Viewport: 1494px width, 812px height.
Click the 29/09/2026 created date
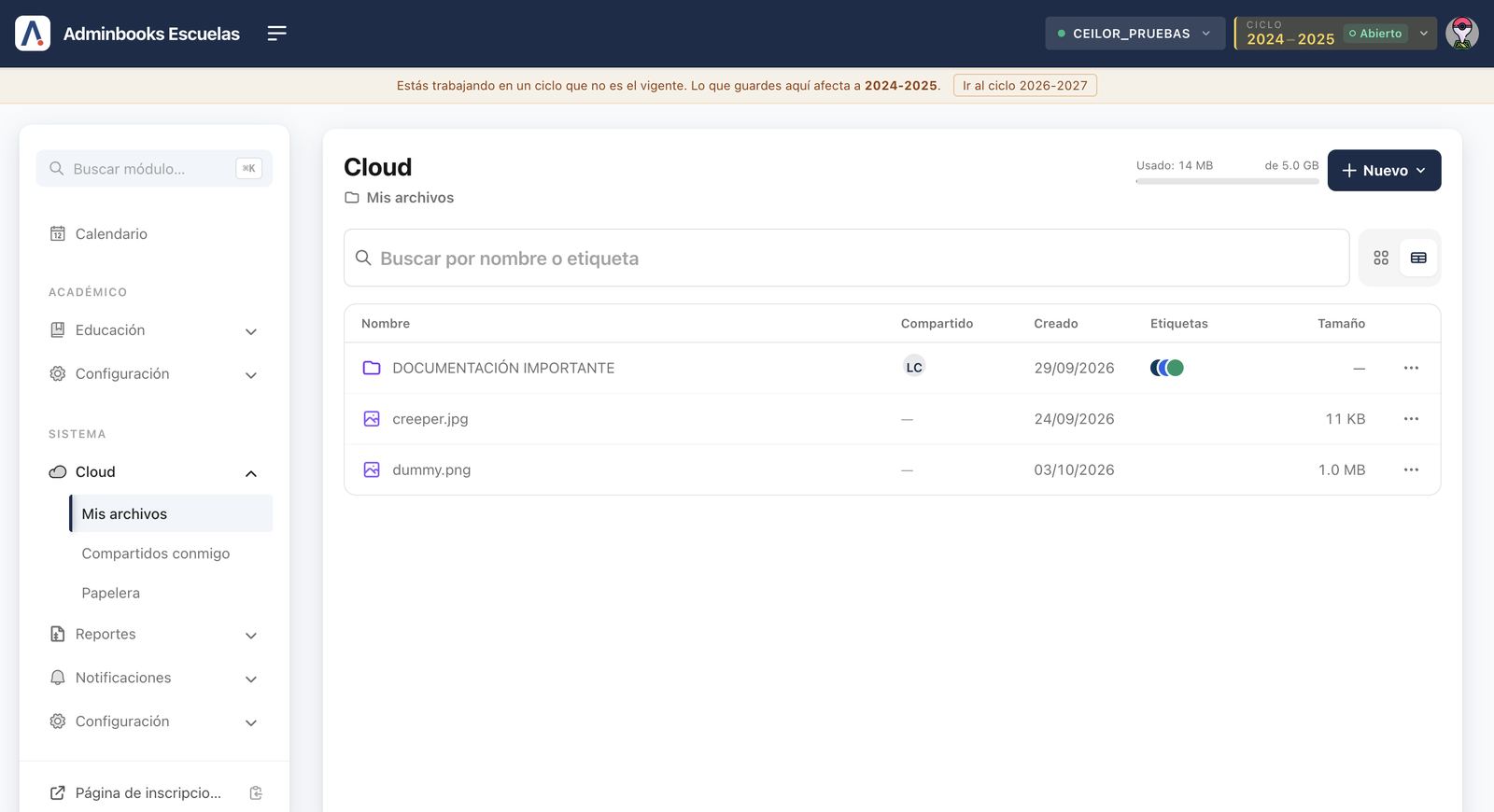[x=1074, y=368]
